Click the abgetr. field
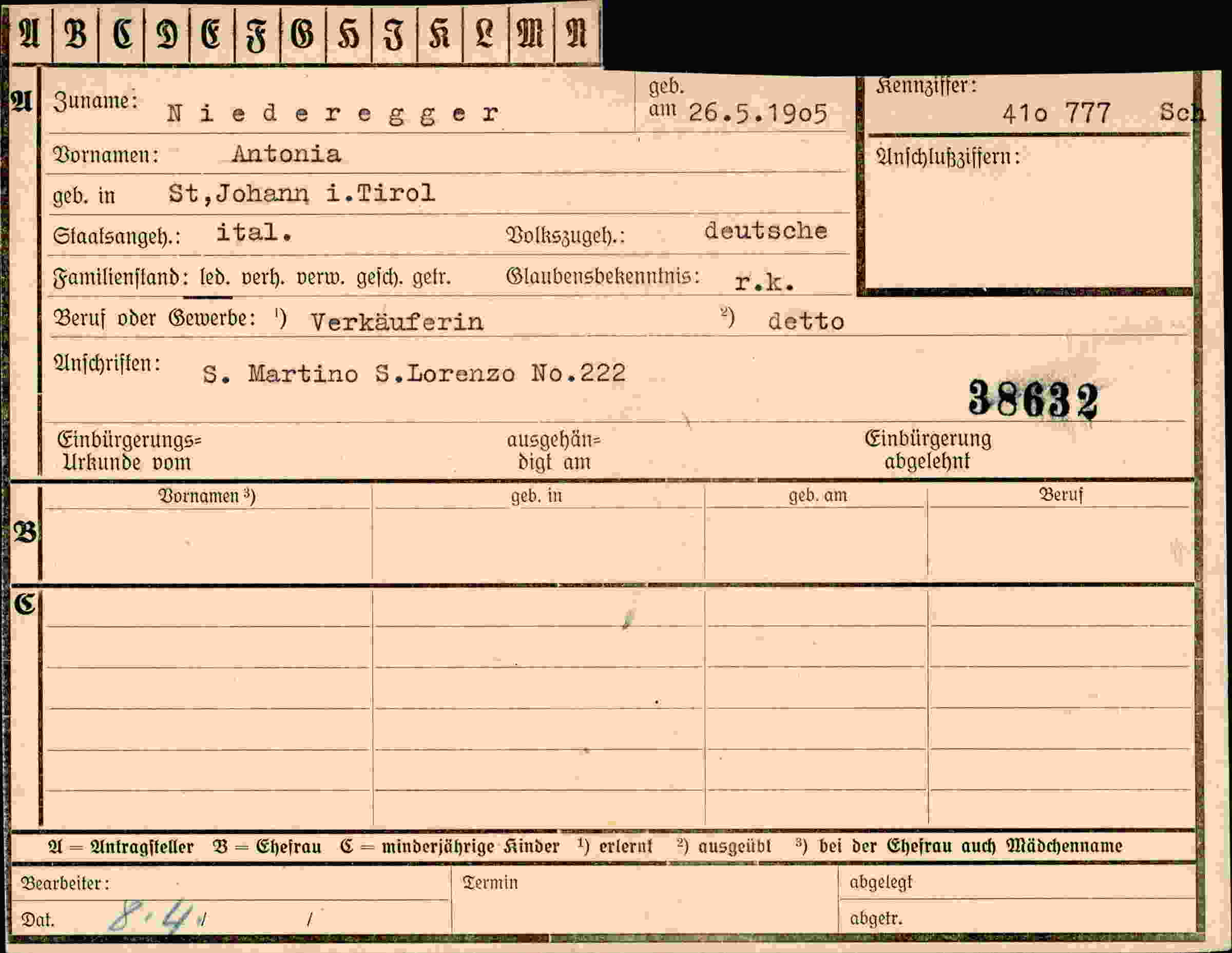Viewport: 1232px width, 953px height. coord(1016,917)
